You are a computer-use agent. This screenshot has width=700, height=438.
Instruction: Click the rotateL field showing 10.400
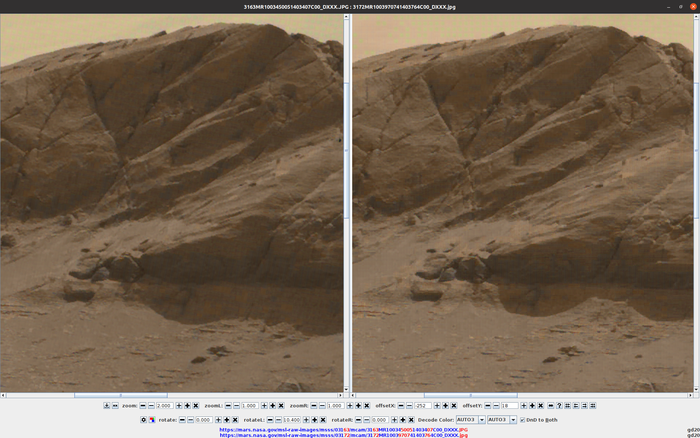(x=292, y=420)
